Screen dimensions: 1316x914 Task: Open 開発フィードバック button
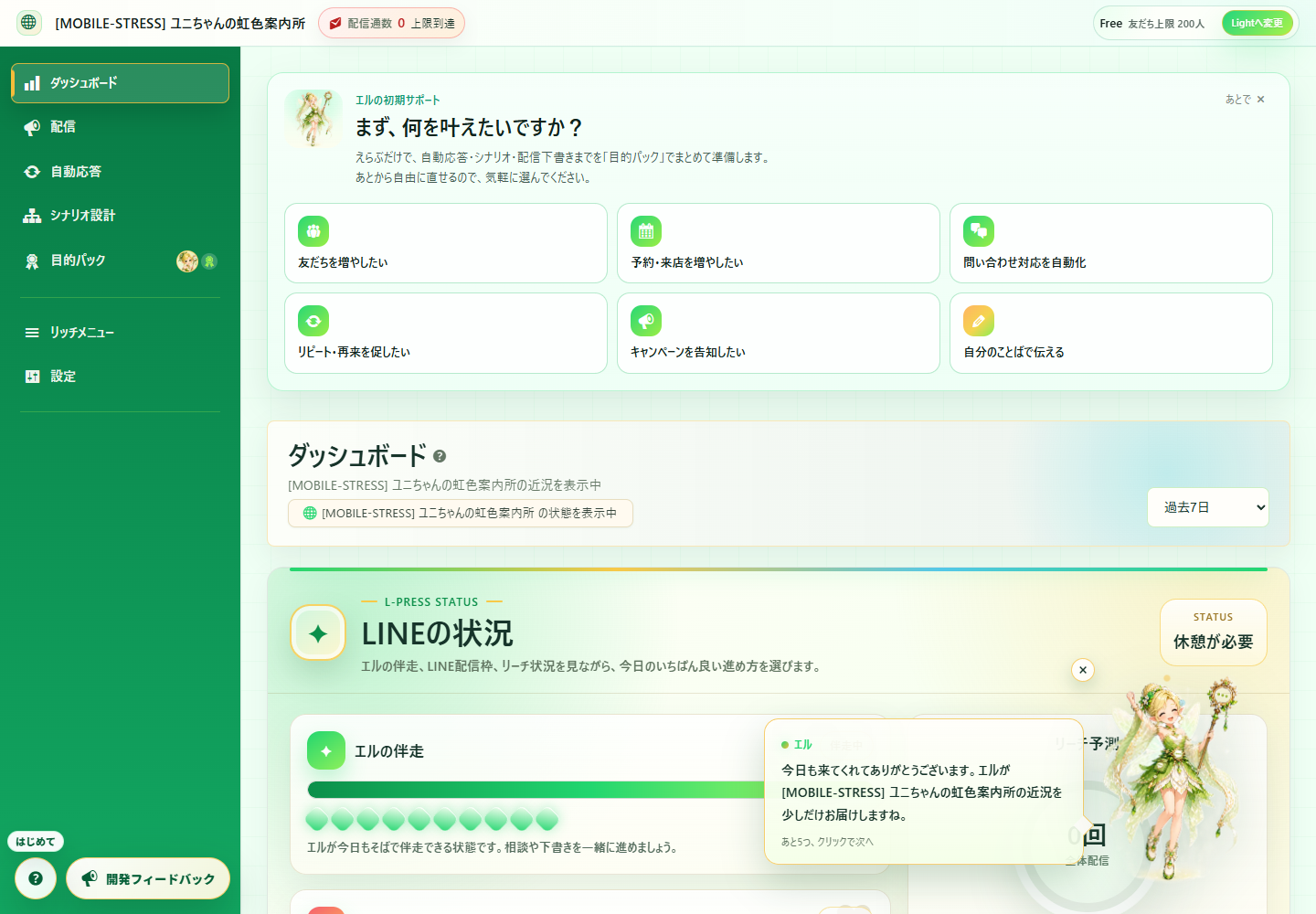148,878
